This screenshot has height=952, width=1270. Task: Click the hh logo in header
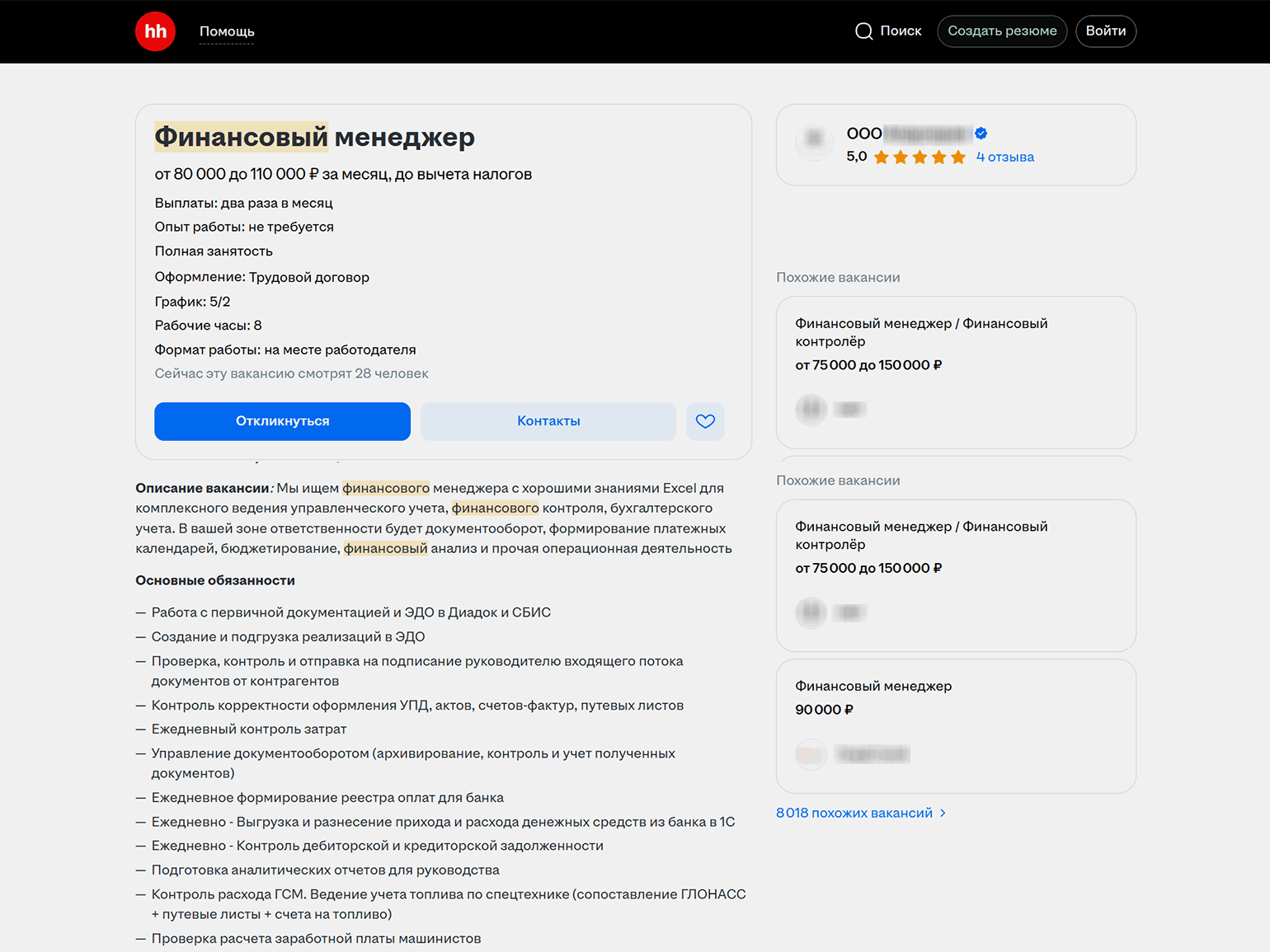[155, 31]
